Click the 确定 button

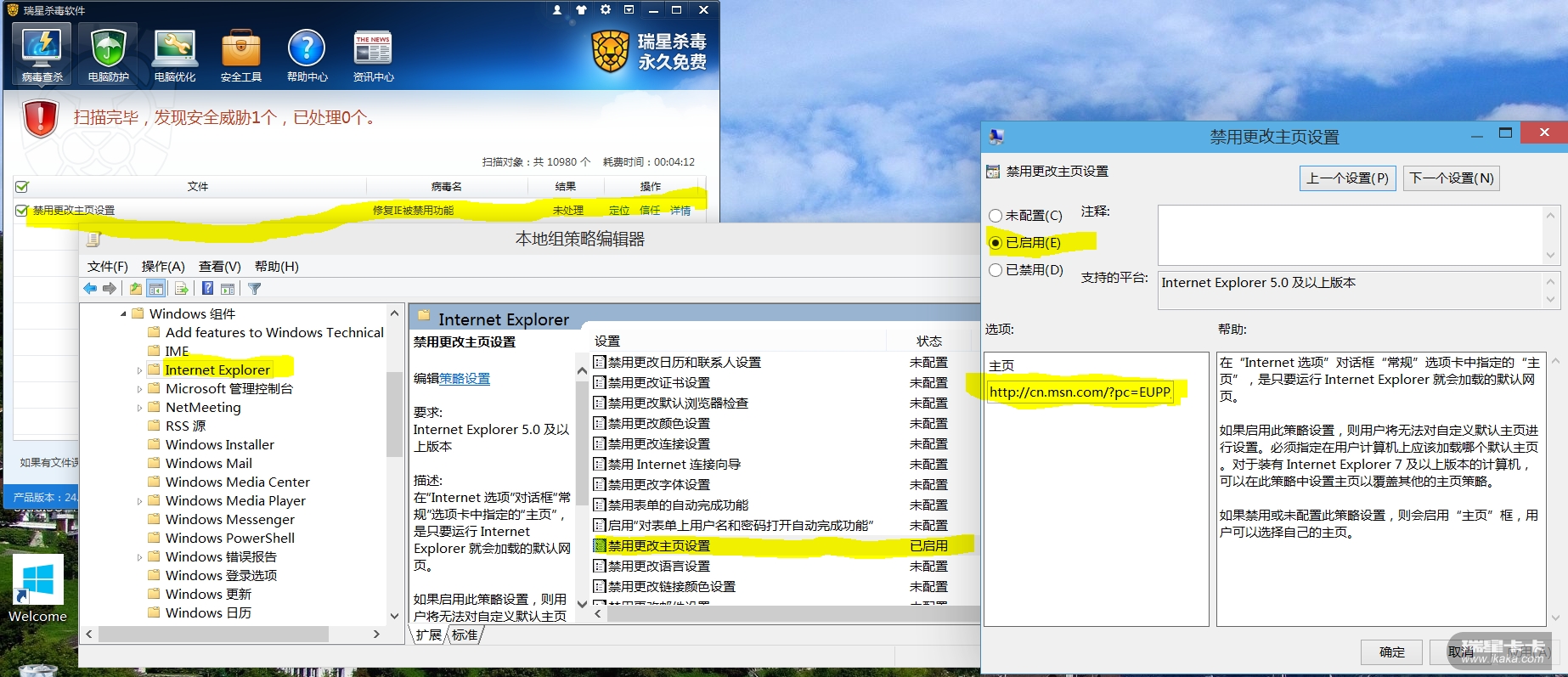pos(1392,652)
